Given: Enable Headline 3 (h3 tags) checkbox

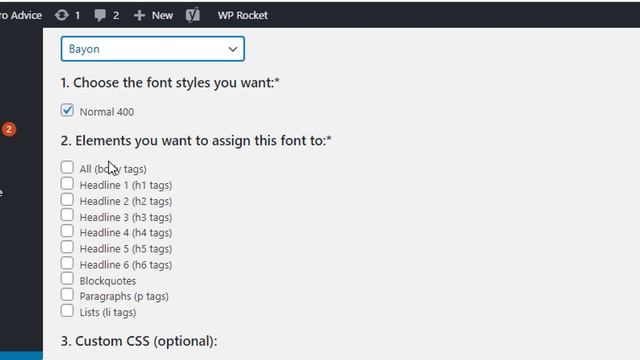Looking at the screenshot, I should [67, 215].
